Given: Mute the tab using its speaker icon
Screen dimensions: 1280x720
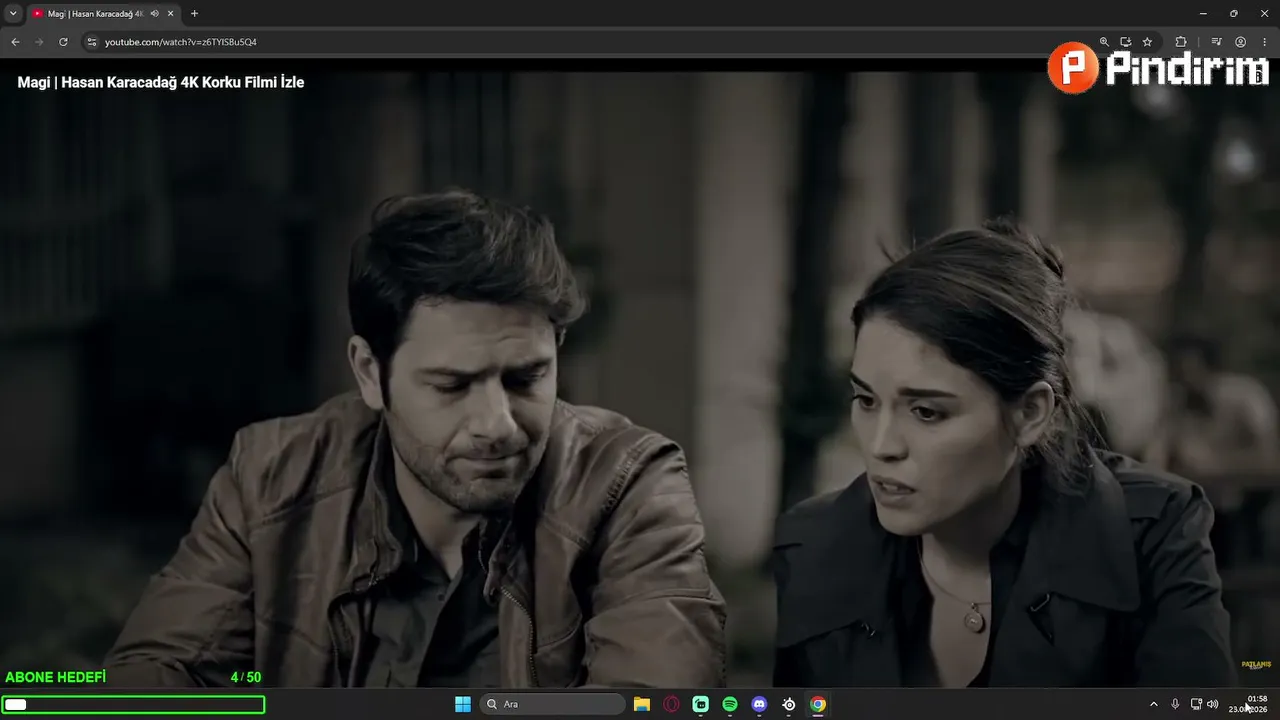Looking at the screenshot, I should tap(155, 14).
